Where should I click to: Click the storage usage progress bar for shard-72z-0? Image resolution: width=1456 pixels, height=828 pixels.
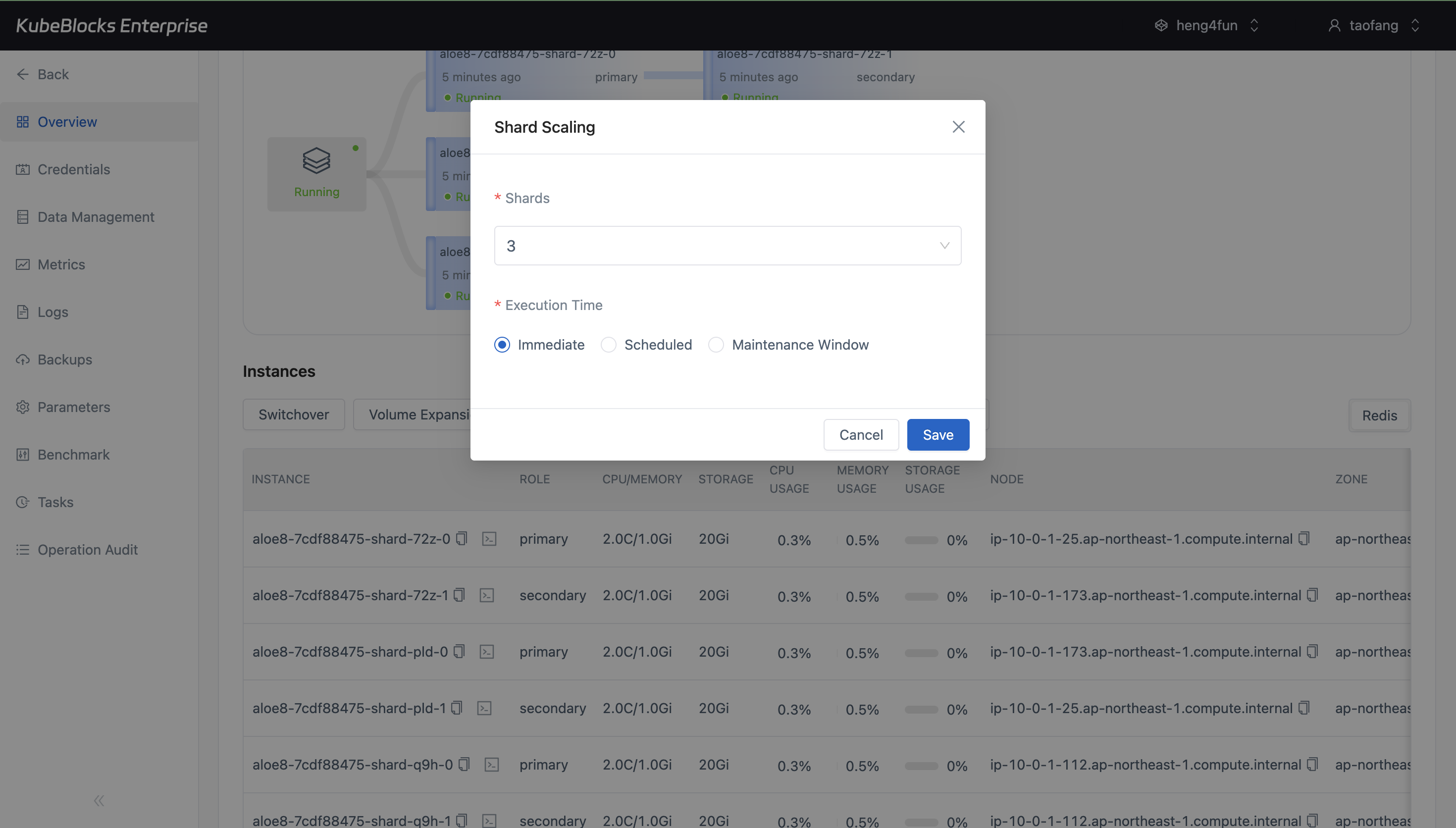click(921, 540)
